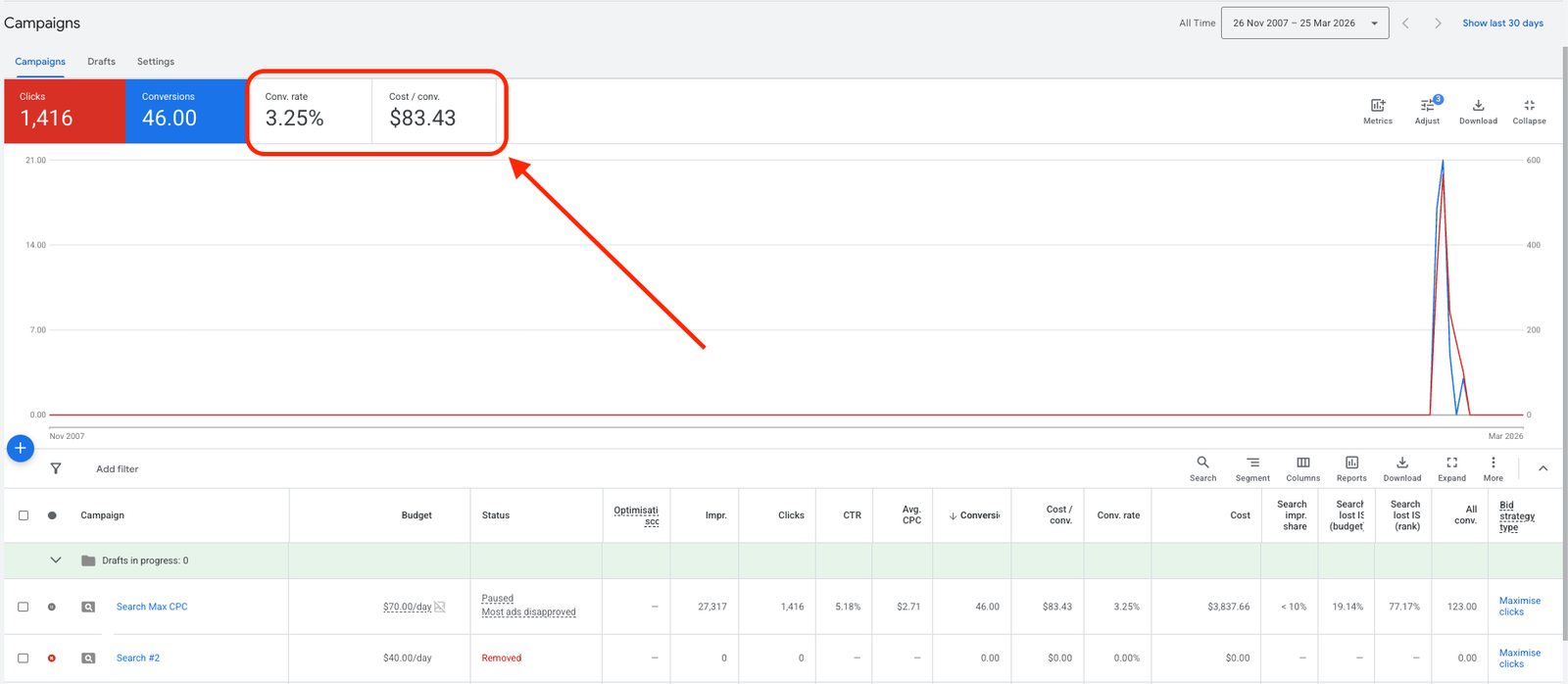Click 77.17% search lost IS rank cell
This screenshot has width=1568, height=684.
pyautogui.click(x=1404, y=607)
